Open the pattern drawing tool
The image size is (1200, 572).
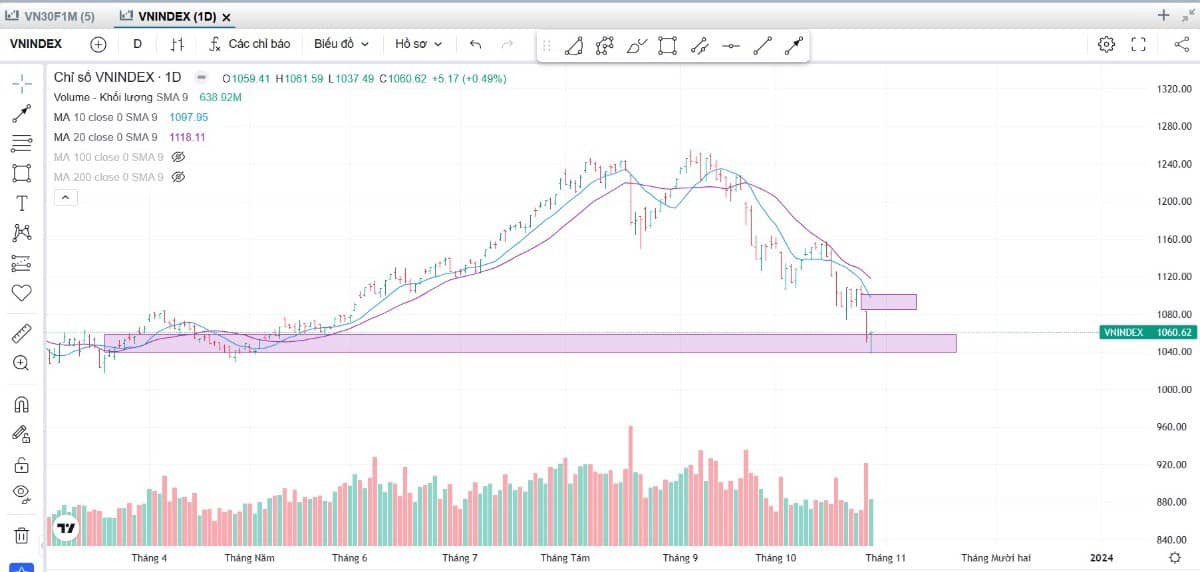(21, 233)
